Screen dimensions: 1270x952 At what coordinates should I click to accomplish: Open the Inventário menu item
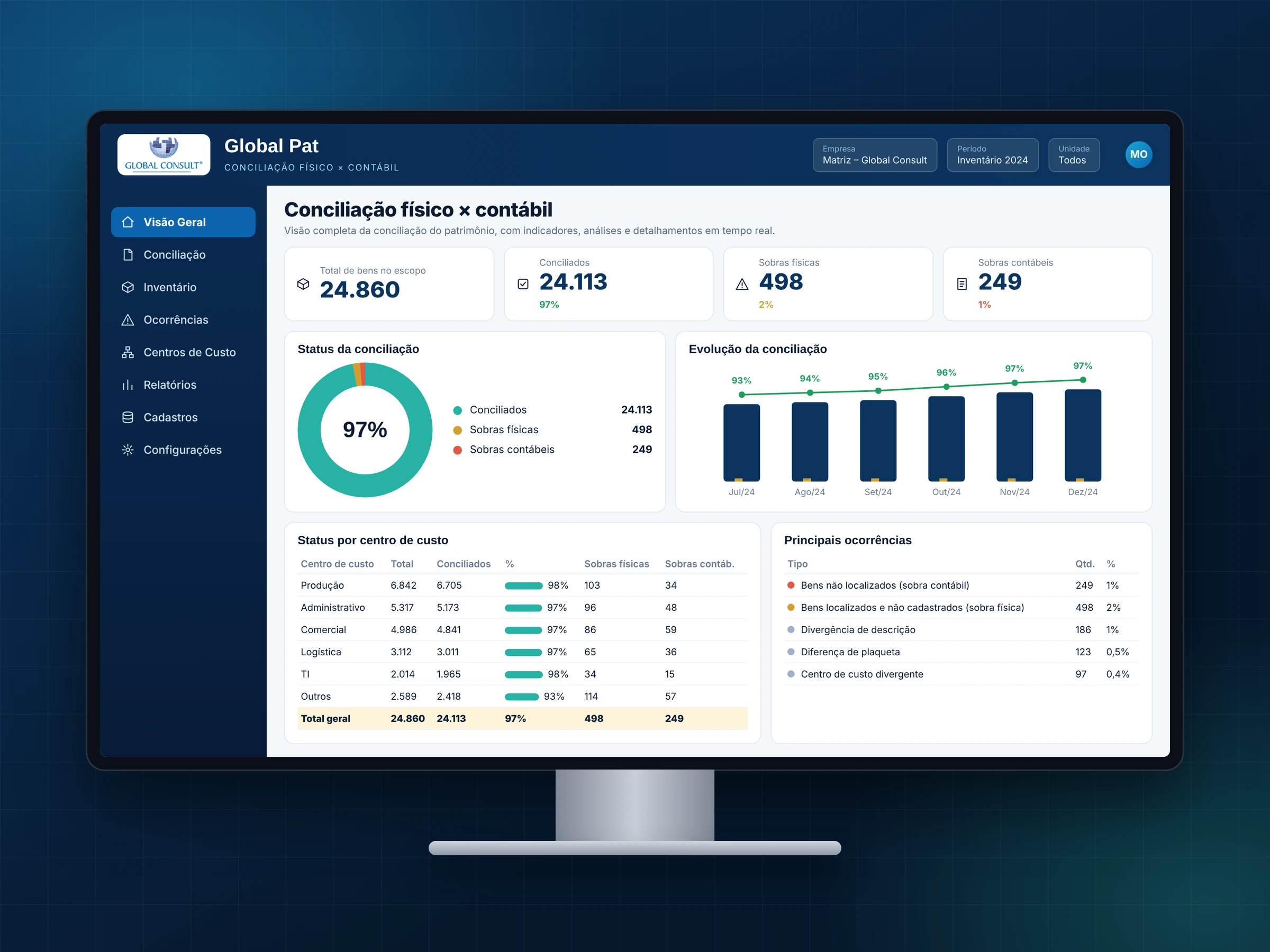(183, 287)
